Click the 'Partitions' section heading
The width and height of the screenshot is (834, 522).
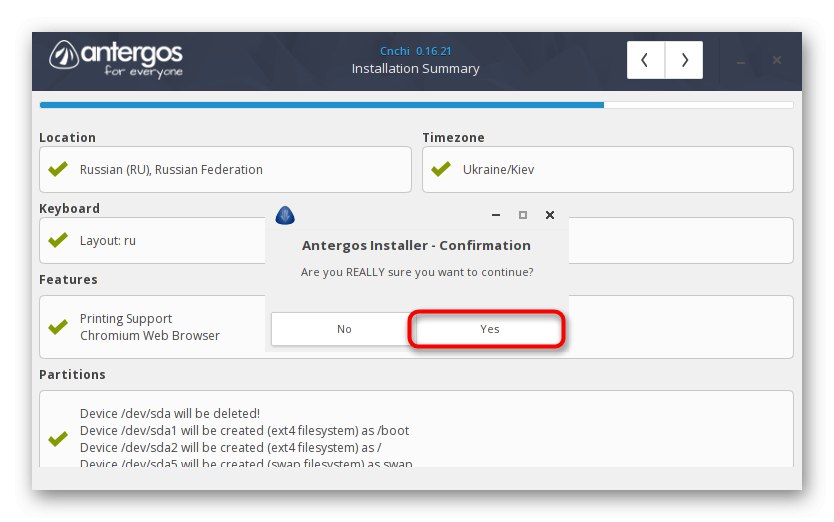(x=72, y=375)
